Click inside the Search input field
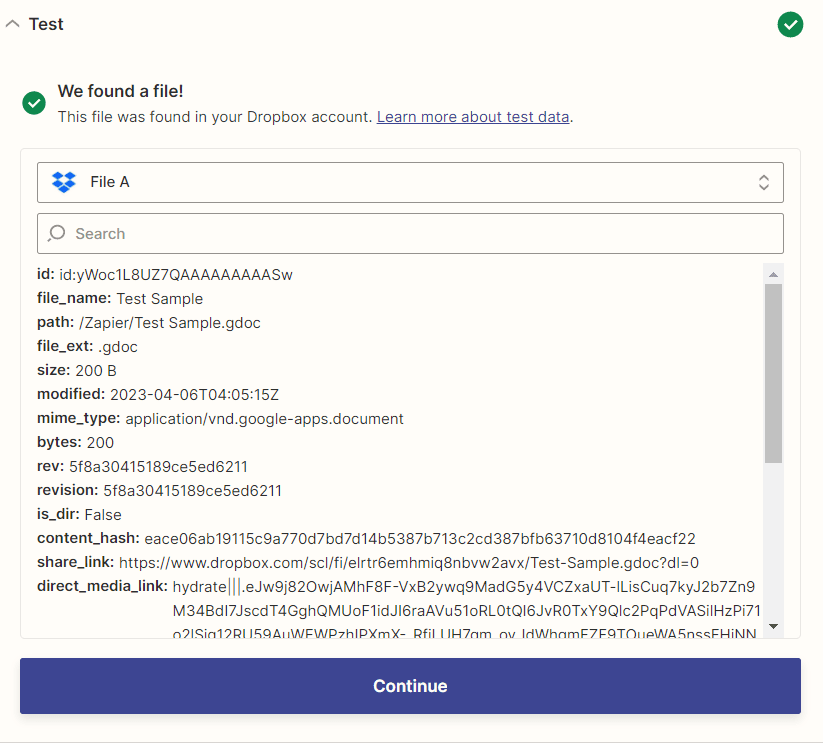The height and width of the screenshot is (743, 823). [300, 233]
